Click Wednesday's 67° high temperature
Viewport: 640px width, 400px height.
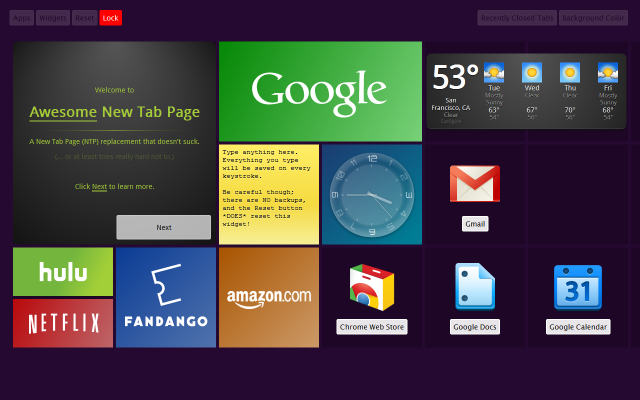(x=532, y=110)
